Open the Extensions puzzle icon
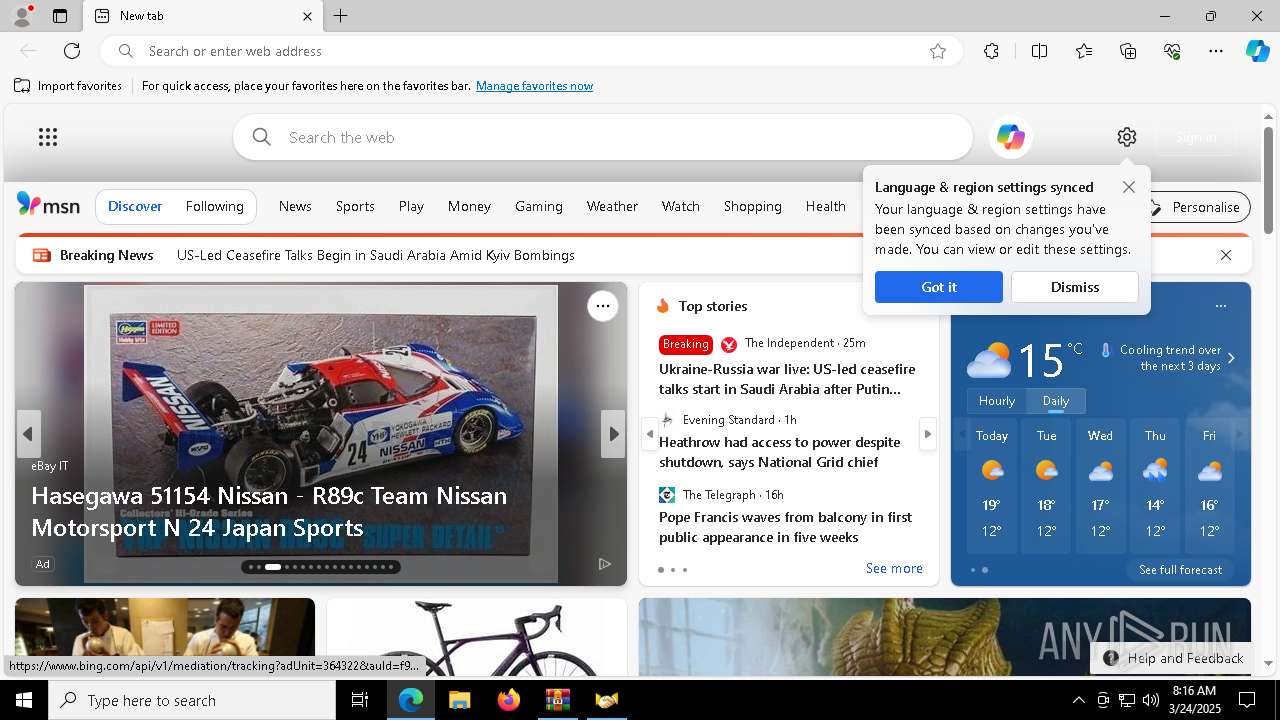This screenshot has height=720, width=1280. click(991, 51)
